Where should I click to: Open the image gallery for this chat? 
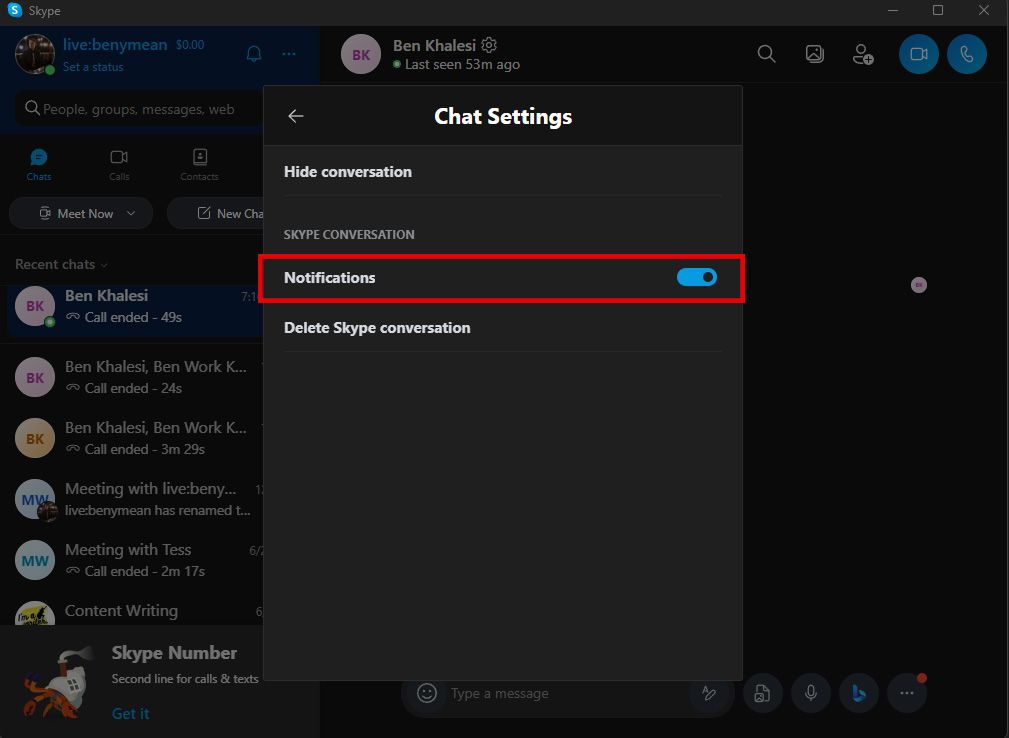coord(814,54)
